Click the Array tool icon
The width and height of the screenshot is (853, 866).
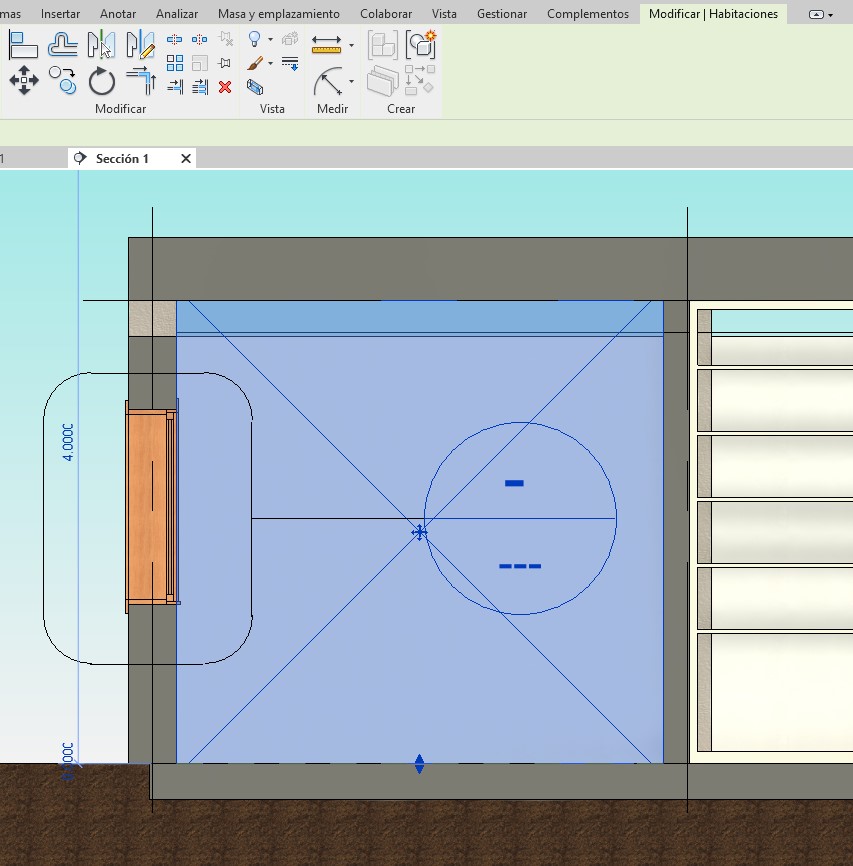click(175, 63)
